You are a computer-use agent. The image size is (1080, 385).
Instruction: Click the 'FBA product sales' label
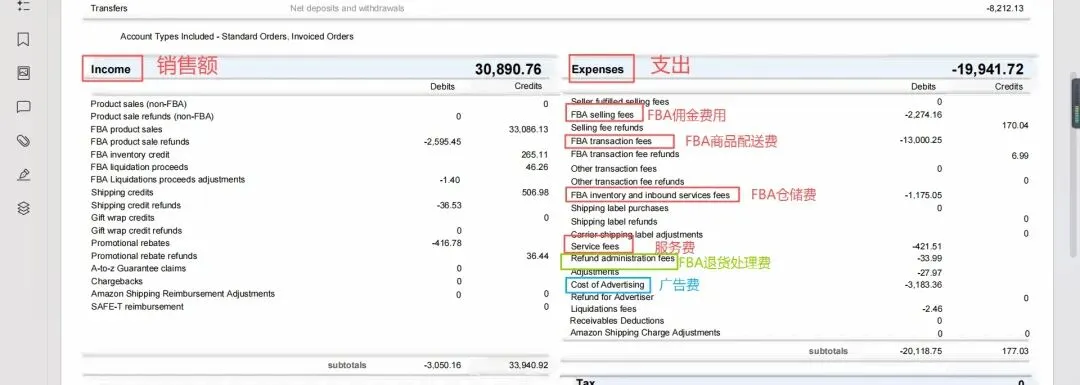coord(126,129)
